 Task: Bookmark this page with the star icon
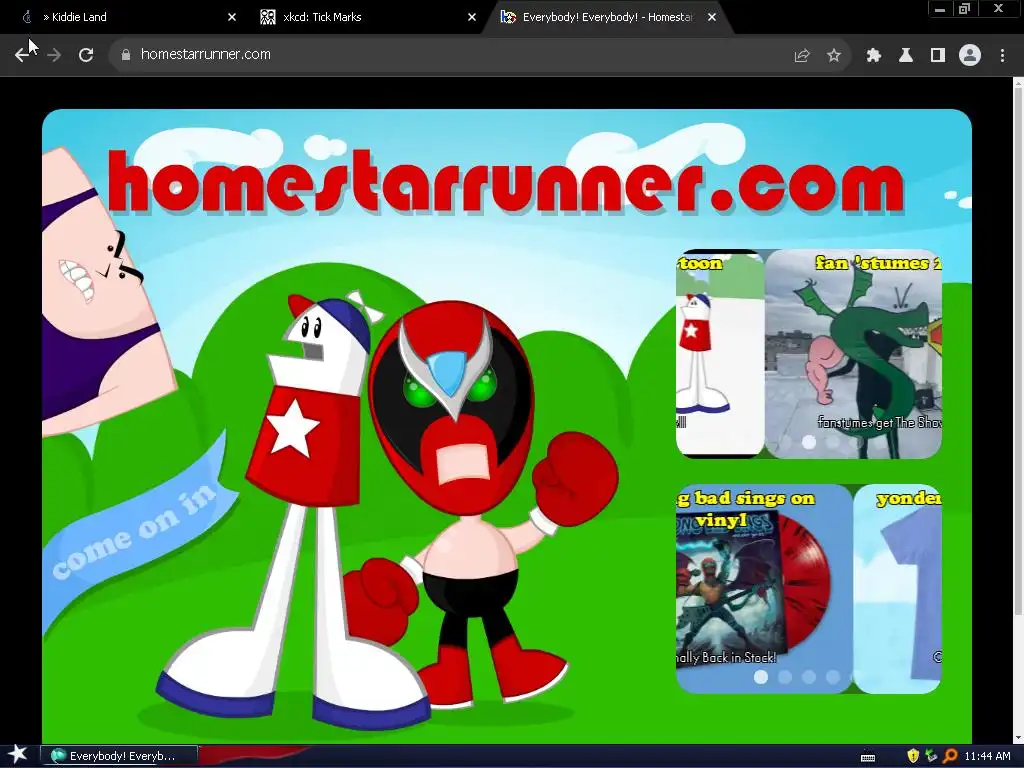(x=834, y=56)
